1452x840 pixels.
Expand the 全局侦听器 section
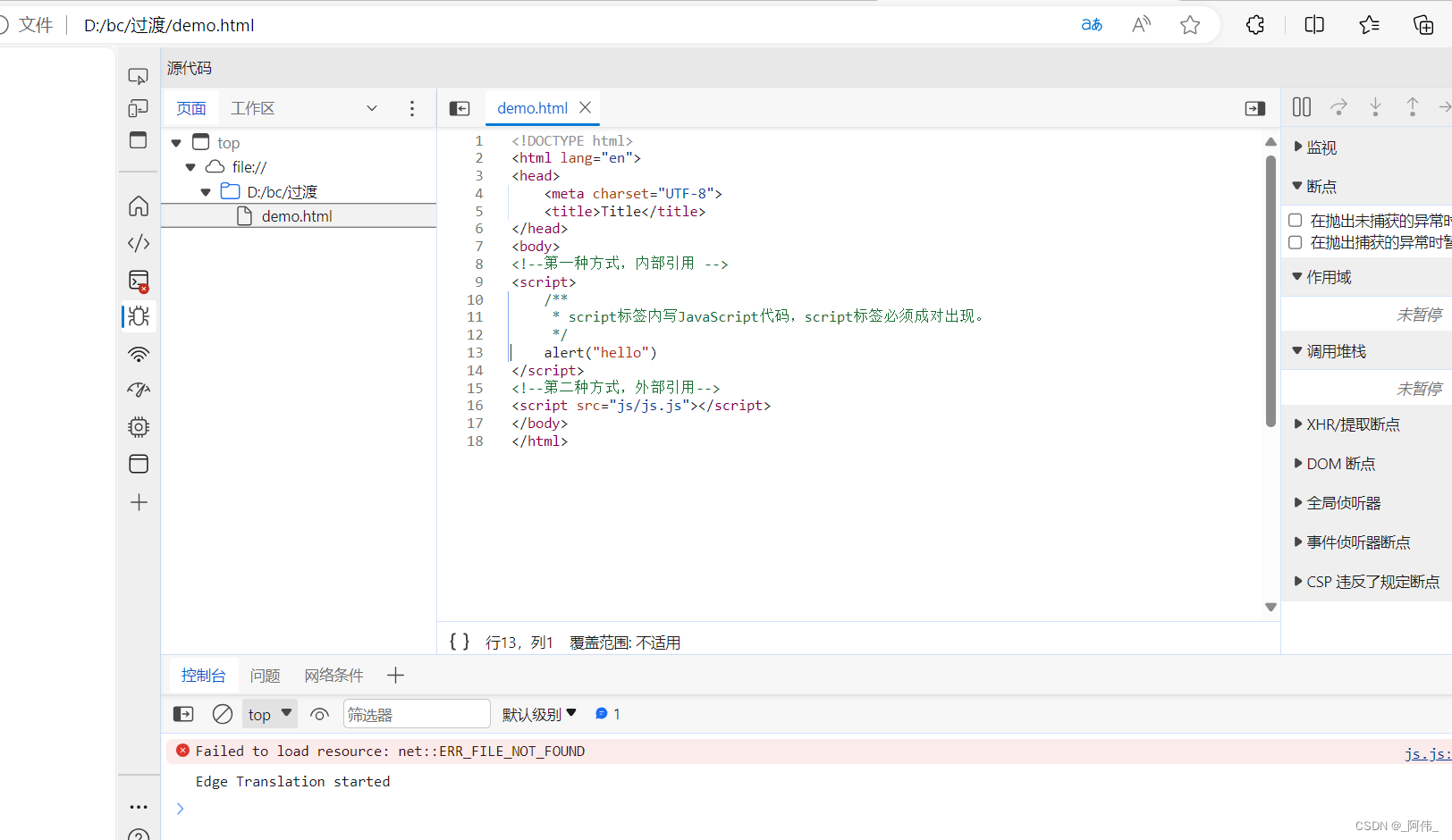point(1337,503)
